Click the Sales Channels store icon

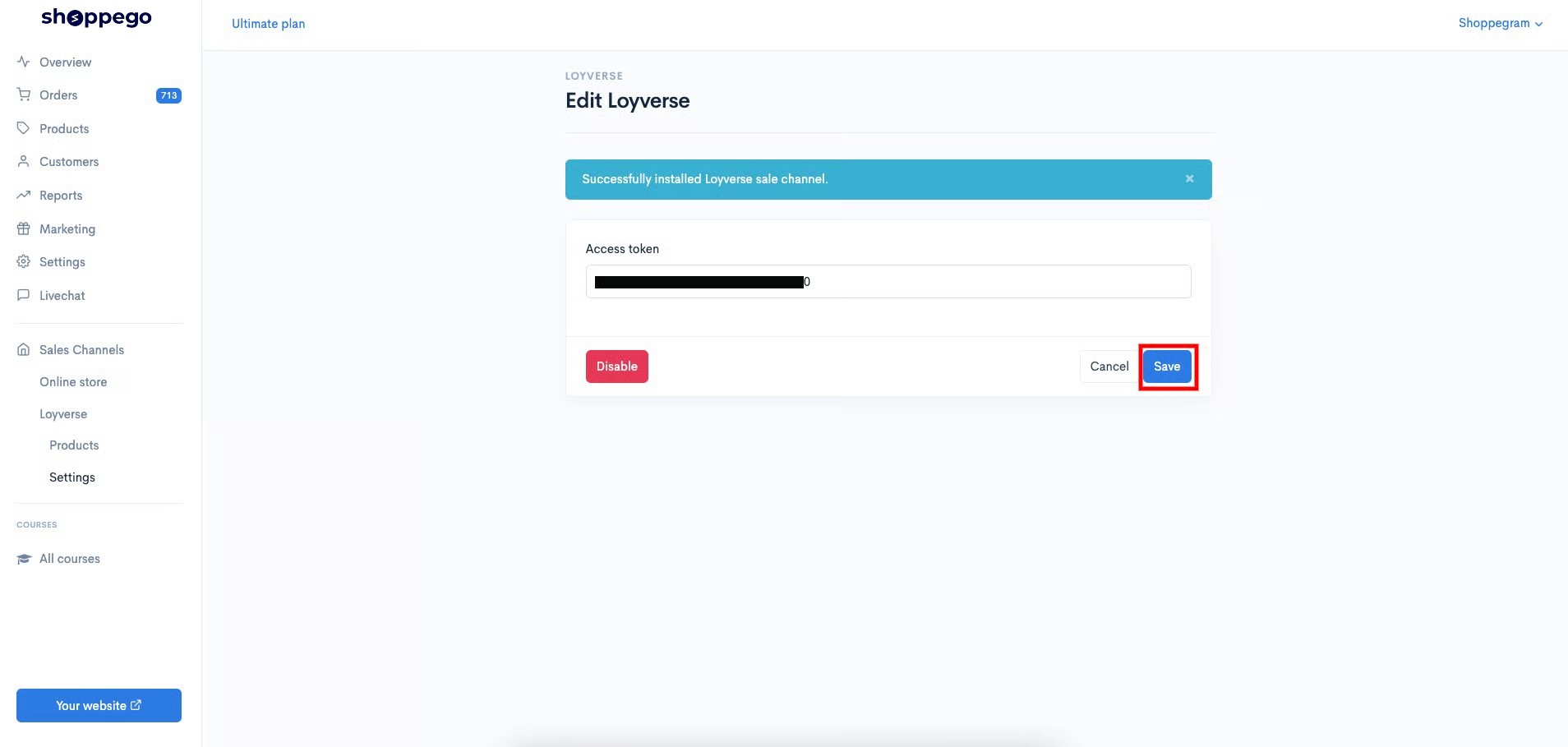click(23, 349)
